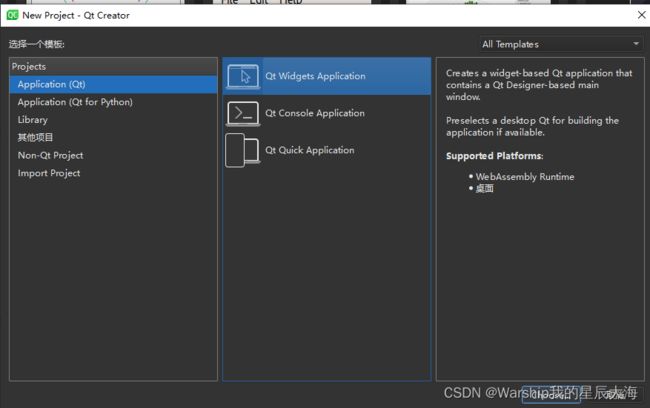
Task: Click the Qt Widgets Application label
Action: pos(315,76)
